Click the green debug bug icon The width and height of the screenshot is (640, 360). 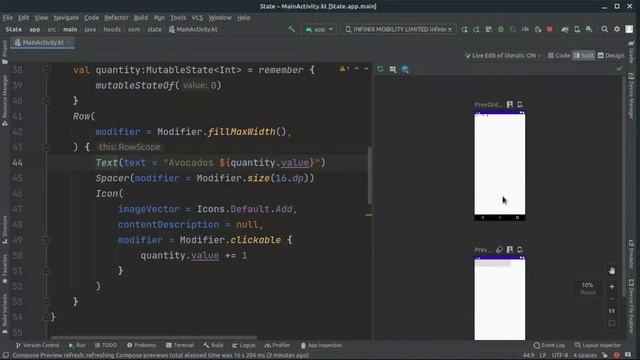tap(501, 29)
